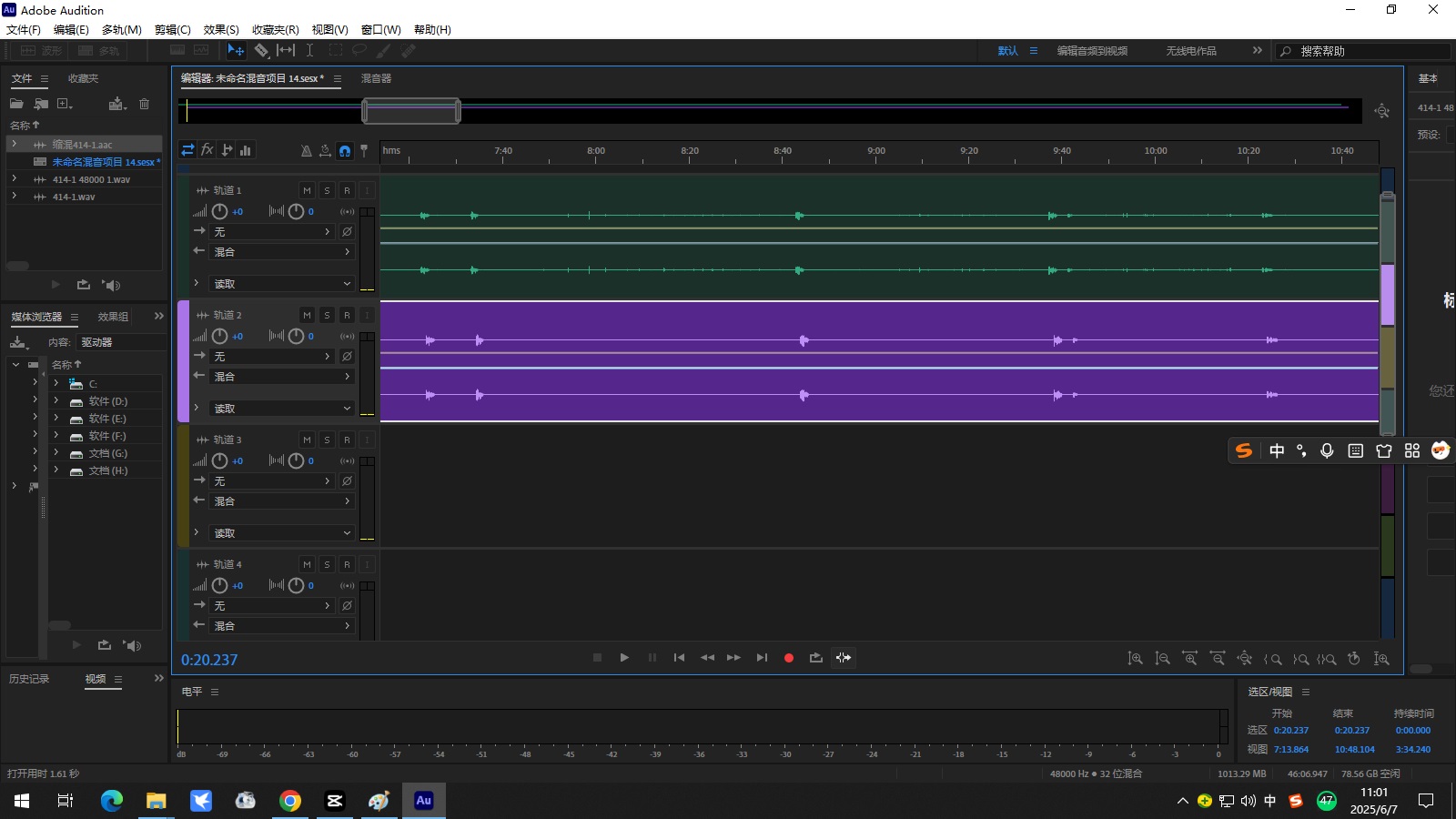
Task: Zoom in time icon
Action: coord(1189,658)
